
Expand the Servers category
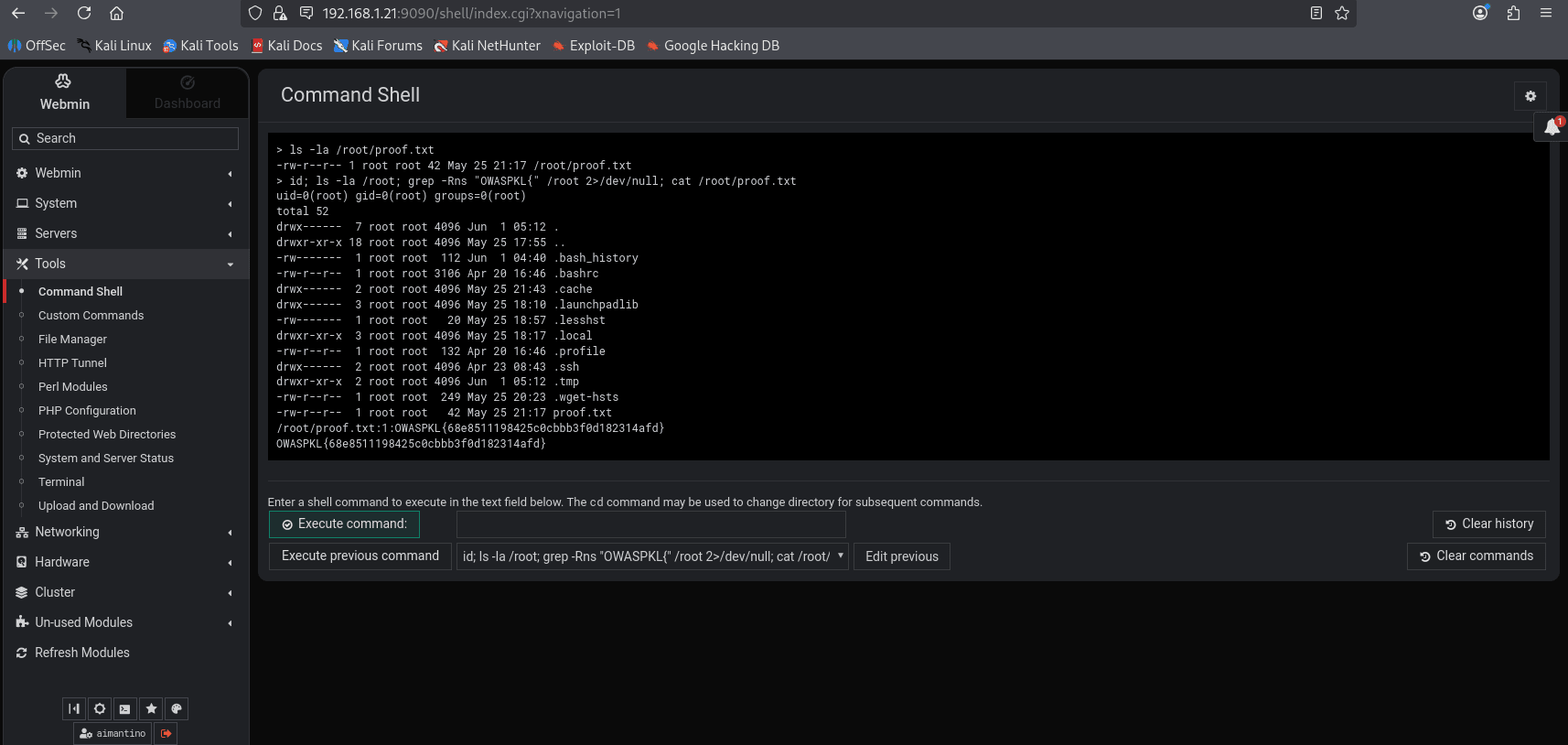(125, 233)
